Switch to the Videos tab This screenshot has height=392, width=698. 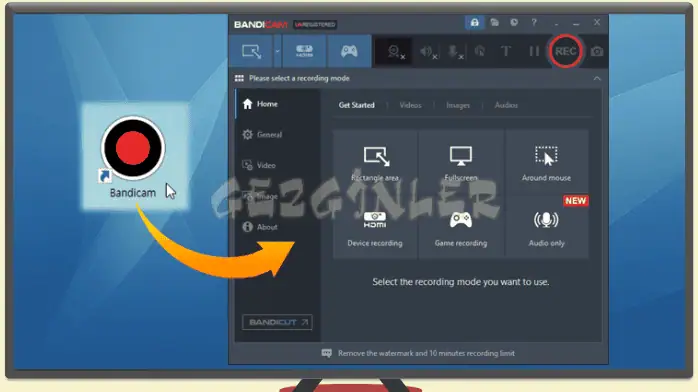coord(410,105)
